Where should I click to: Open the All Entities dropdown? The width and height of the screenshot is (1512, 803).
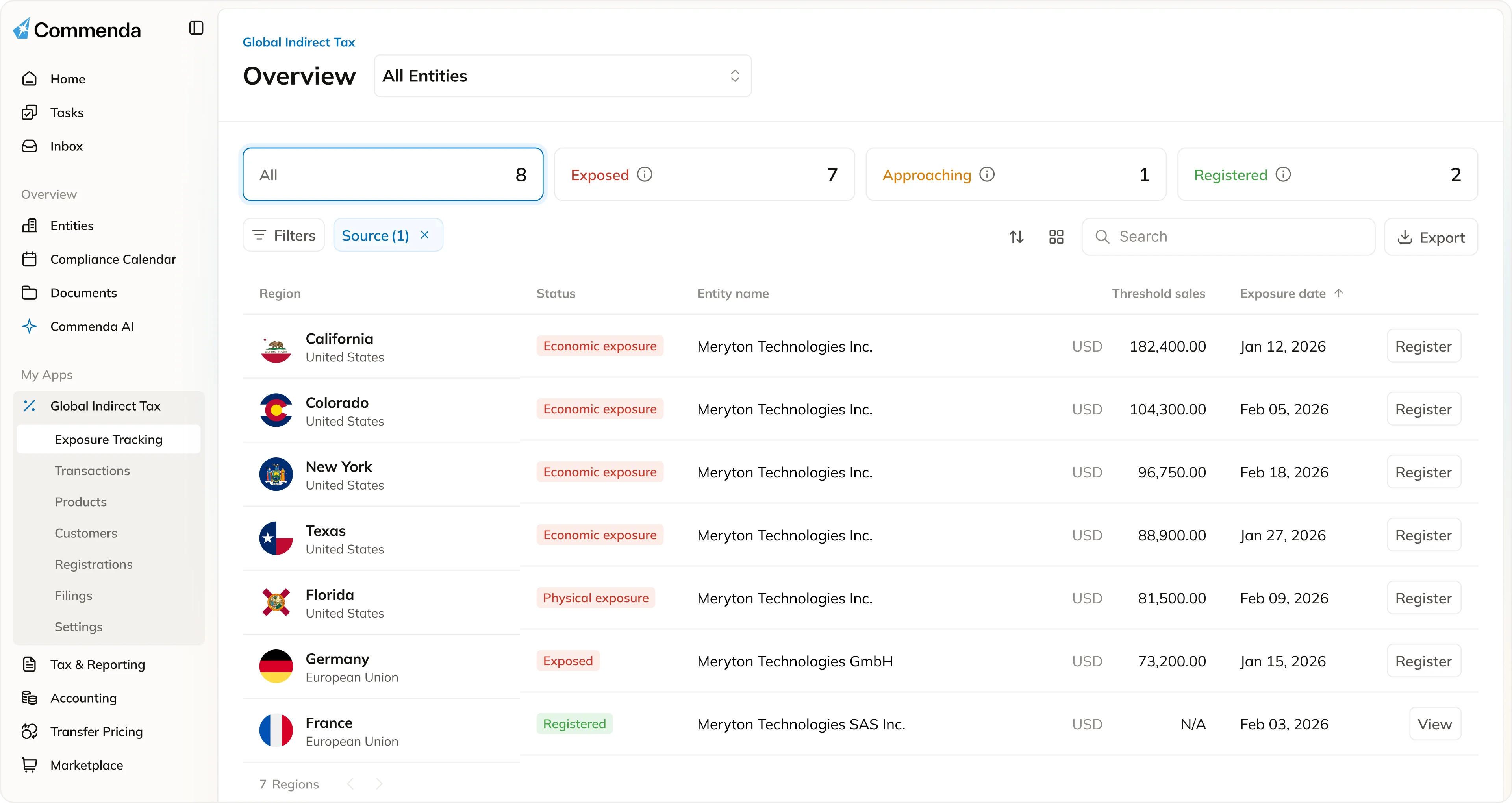pos(563,76)
